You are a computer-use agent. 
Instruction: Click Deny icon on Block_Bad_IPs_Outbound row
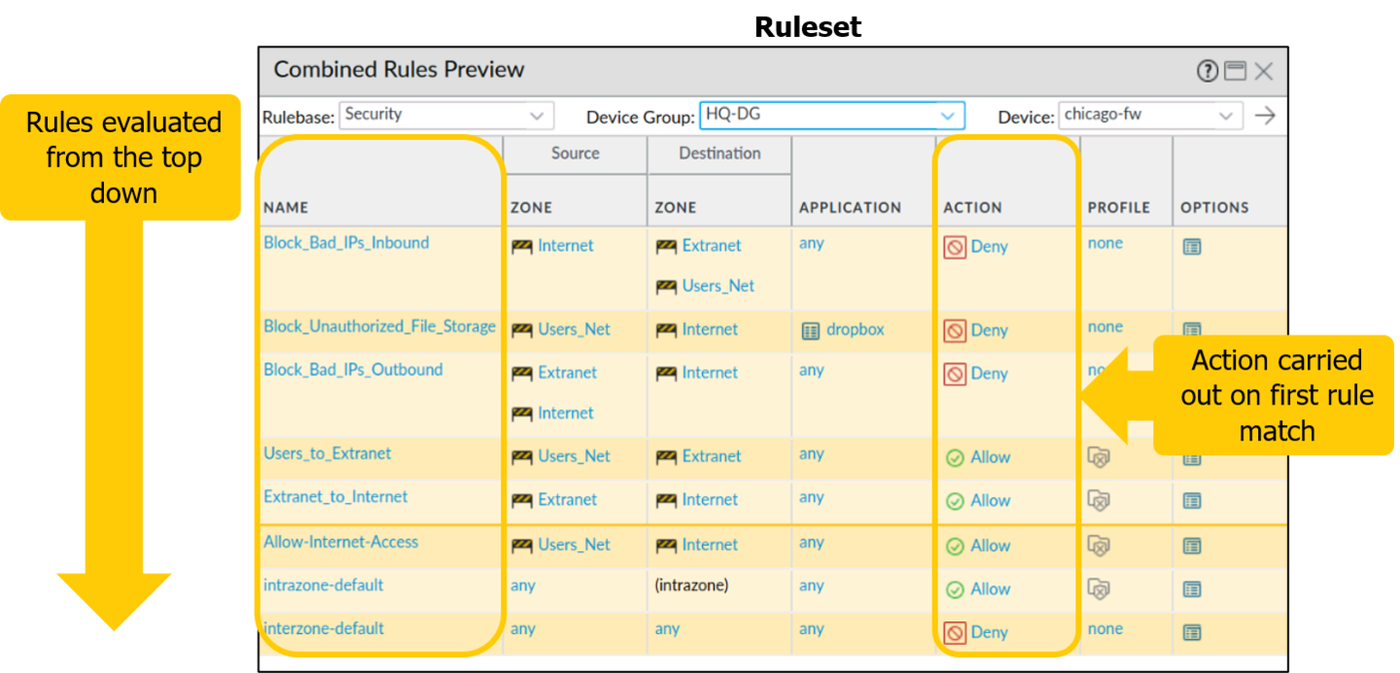point(955,374)
